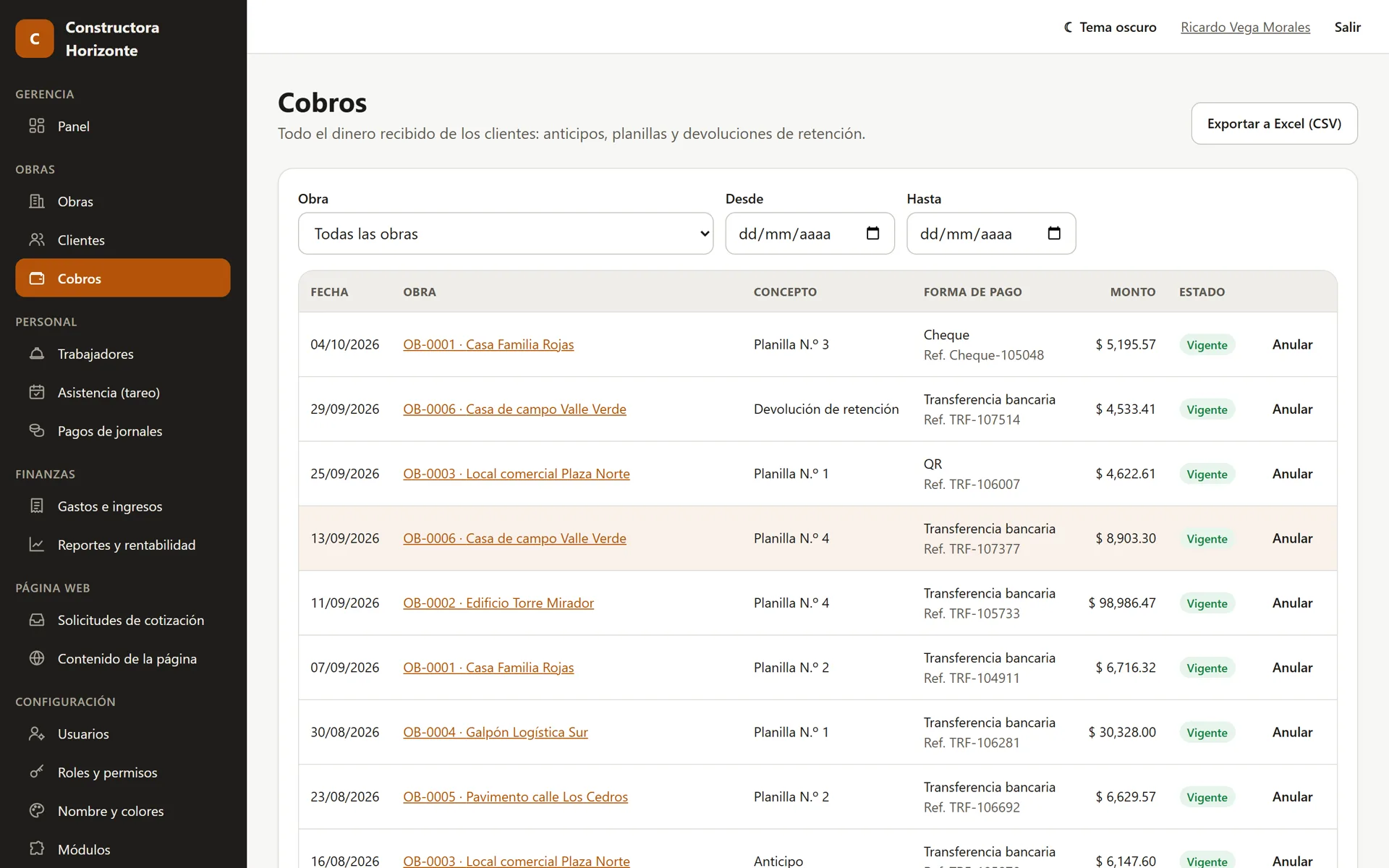Go to Gastos e ingresos menu item
Image resolution: width=1389 pixels, height=868 pixels.
(x=123, y=506)
